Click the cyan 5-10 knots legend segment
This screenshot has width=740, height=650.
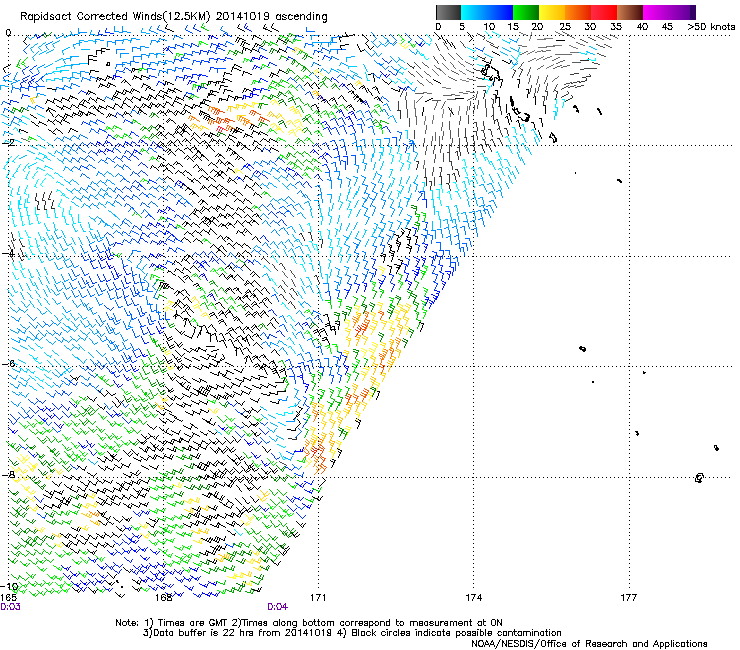pyautogui.click(x=474, y=12)
